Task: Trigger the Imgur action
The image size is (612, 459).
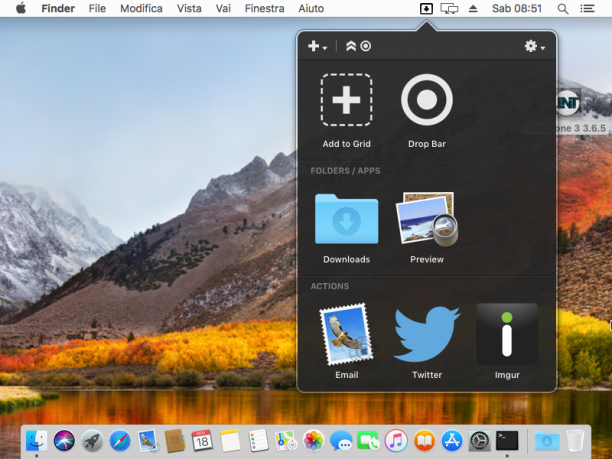Action: 507,334
